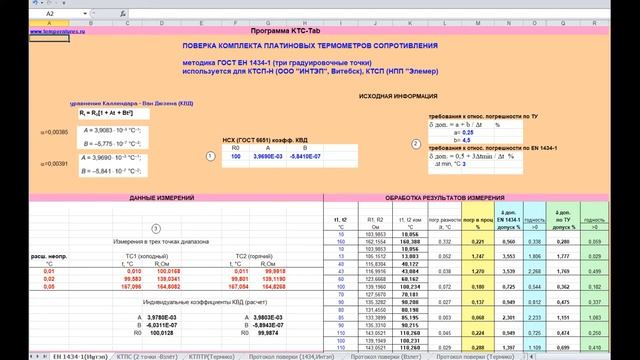
Task: Select column M header
Action: [x=478, y=23]
